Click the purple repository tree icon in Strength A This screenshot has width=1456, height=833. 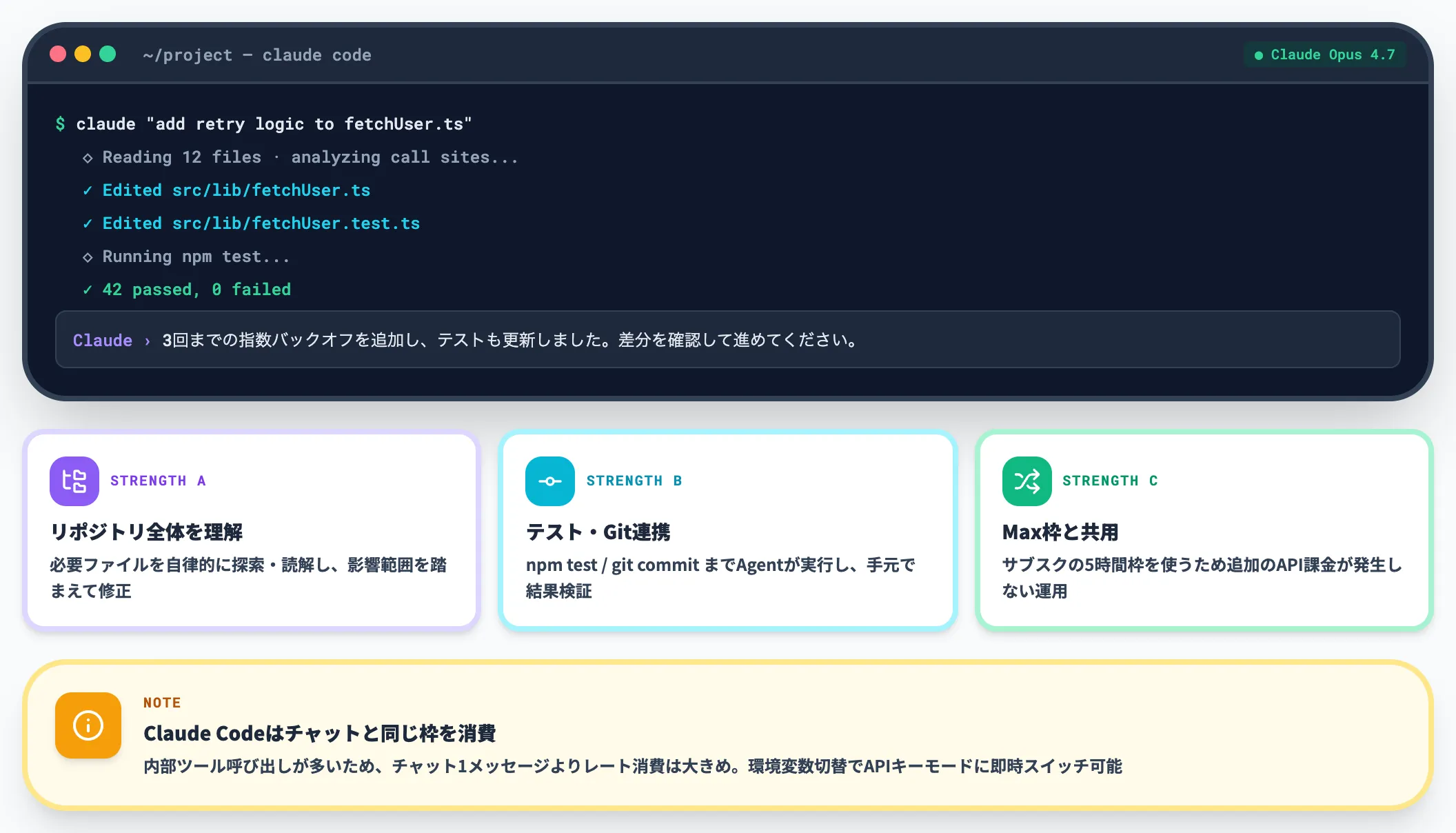coord(74,481)
